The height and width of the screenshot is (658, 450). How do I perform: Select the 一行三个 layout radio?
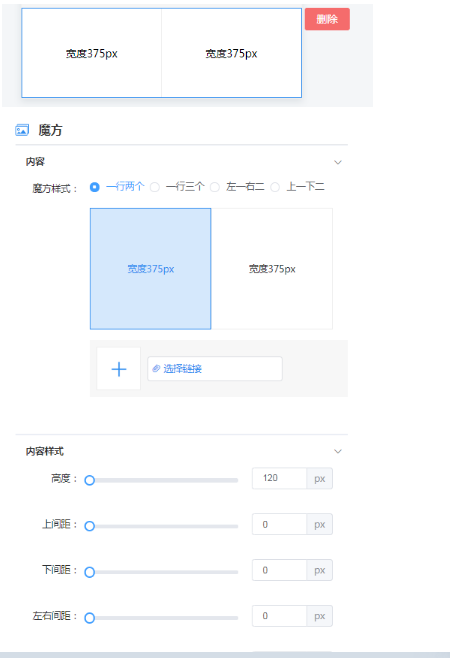pos(155,187)
